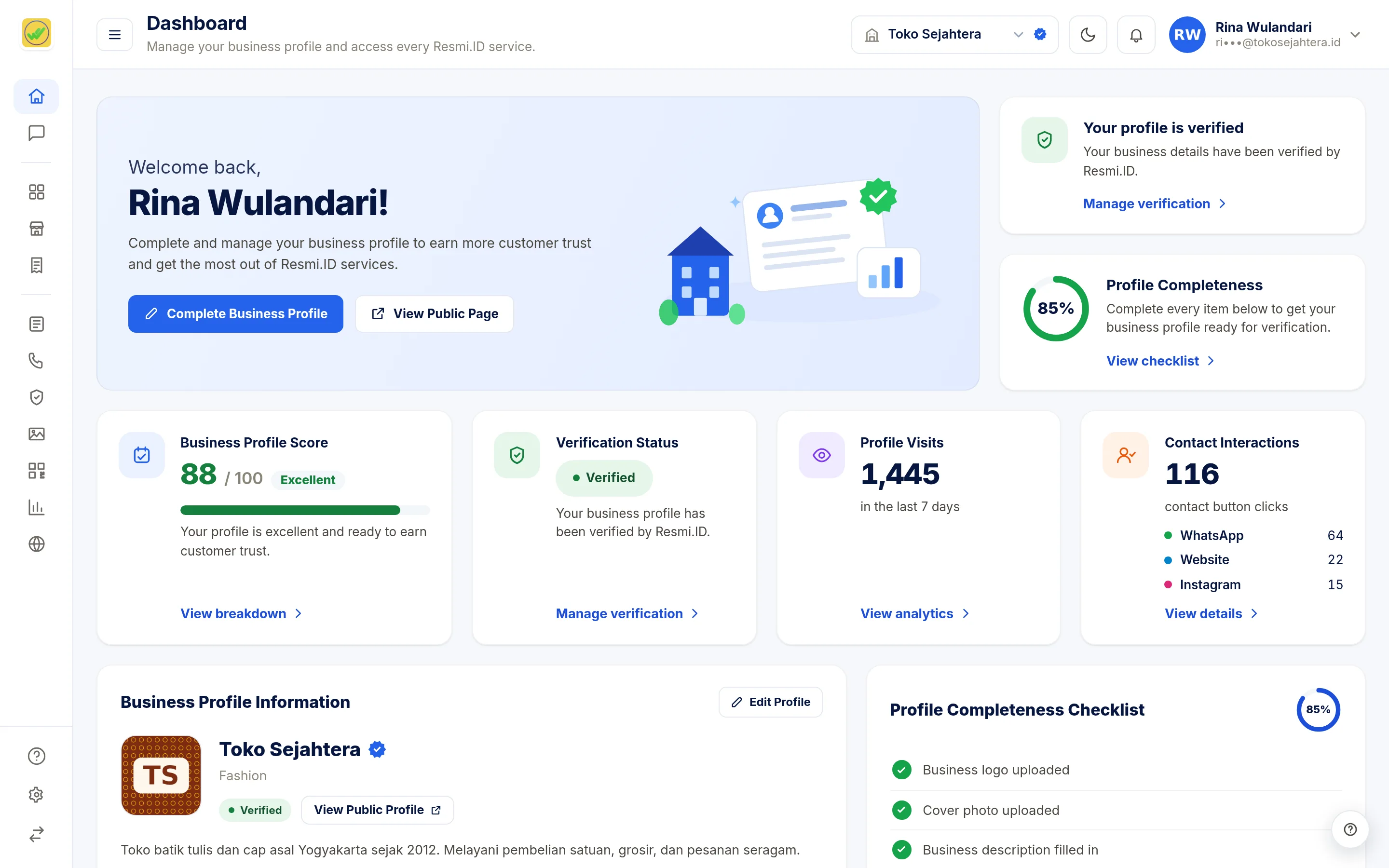Click Business description filled in check mark
The height and width of the screenshot is (868, 1389).
(902, 849)
